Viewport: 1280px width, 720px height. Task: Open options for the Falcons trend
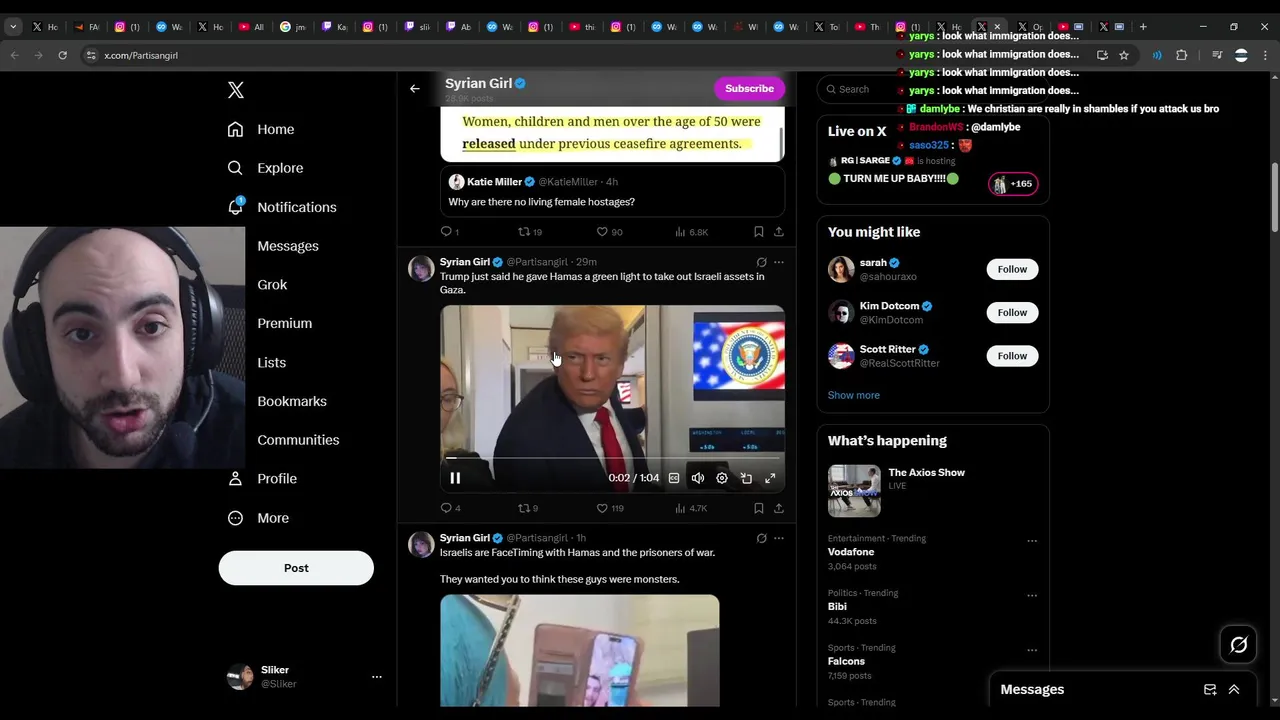(1032, 650)
